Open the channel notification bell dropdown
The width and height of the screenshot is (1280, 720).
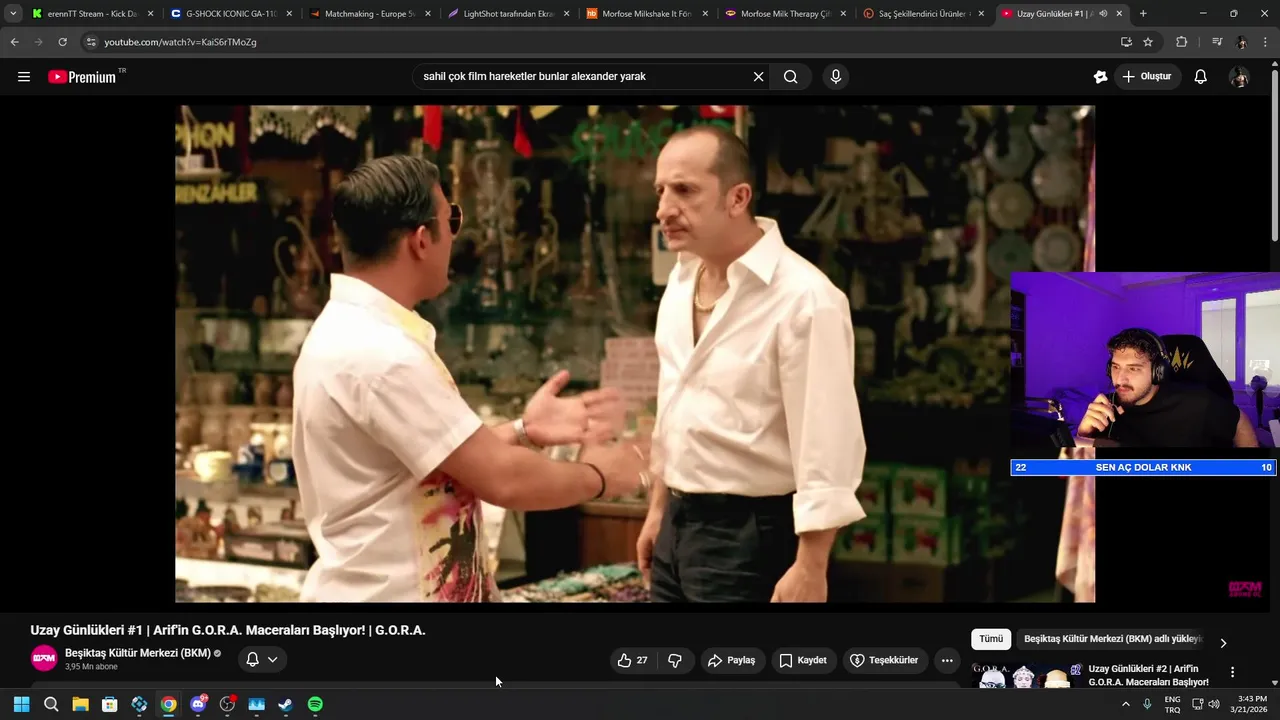[x=262, y=659]
